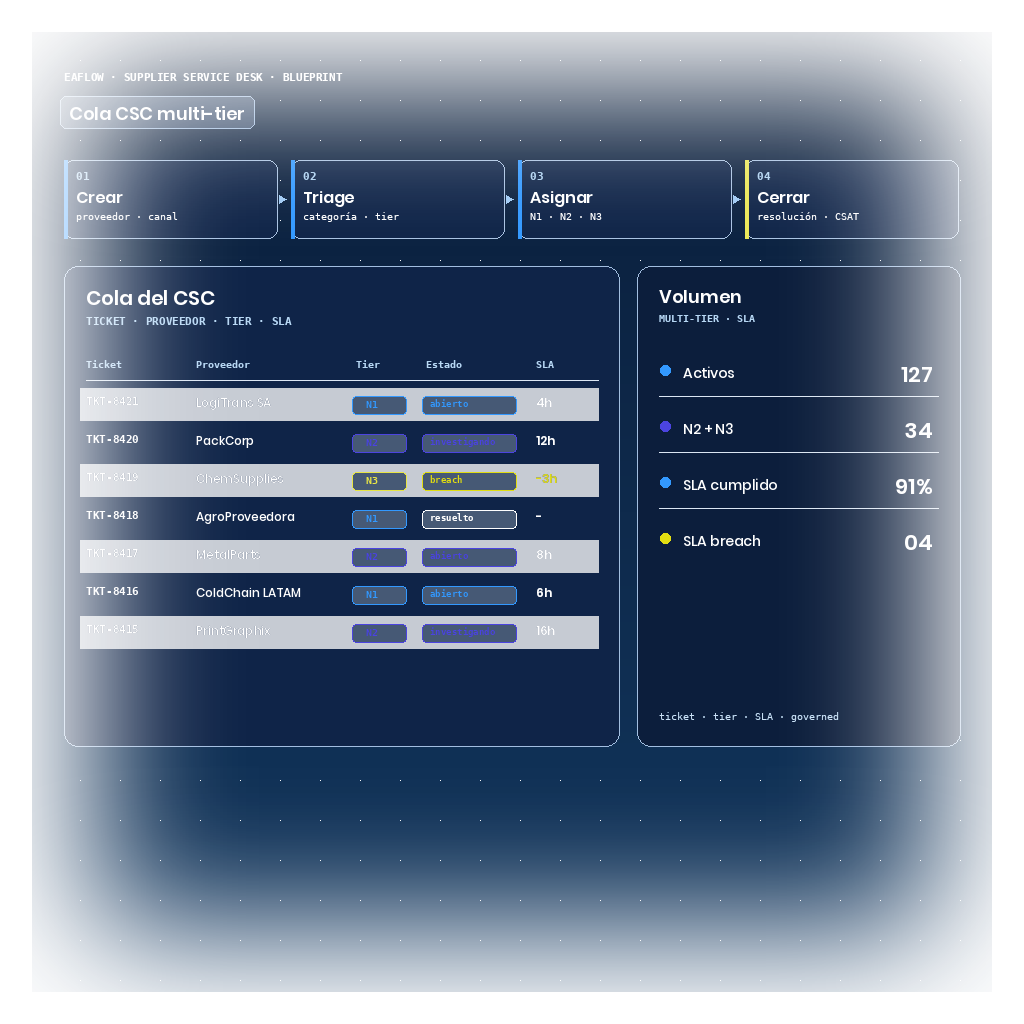
Task: Click the MetalParts provider name
Action: click(228, 554)
